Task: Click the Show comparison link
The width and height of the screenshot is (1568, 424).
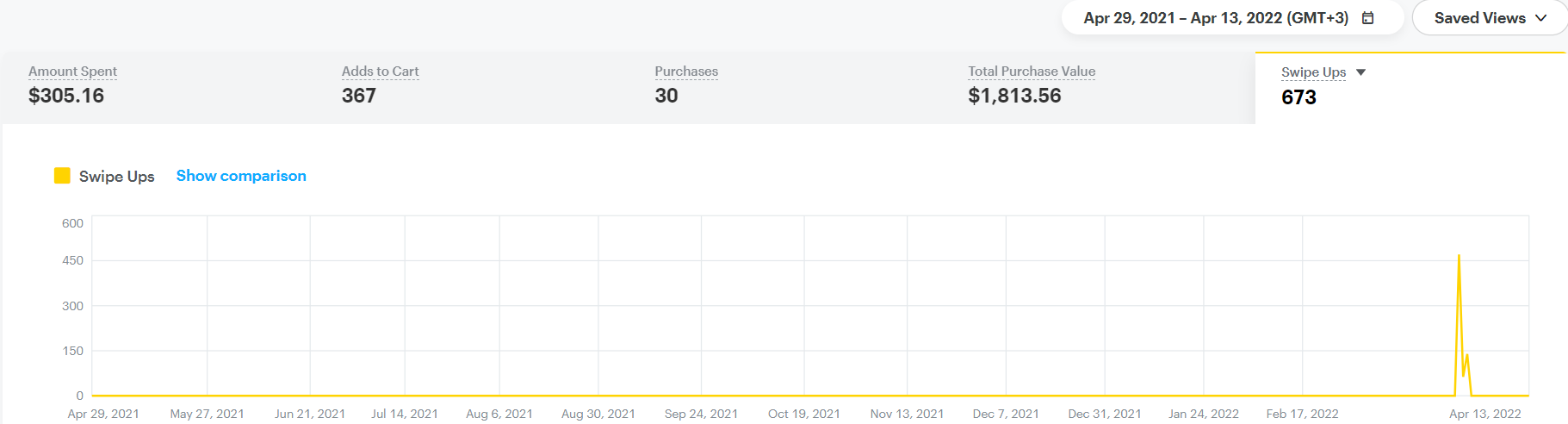Action: [x=241, y=176]
